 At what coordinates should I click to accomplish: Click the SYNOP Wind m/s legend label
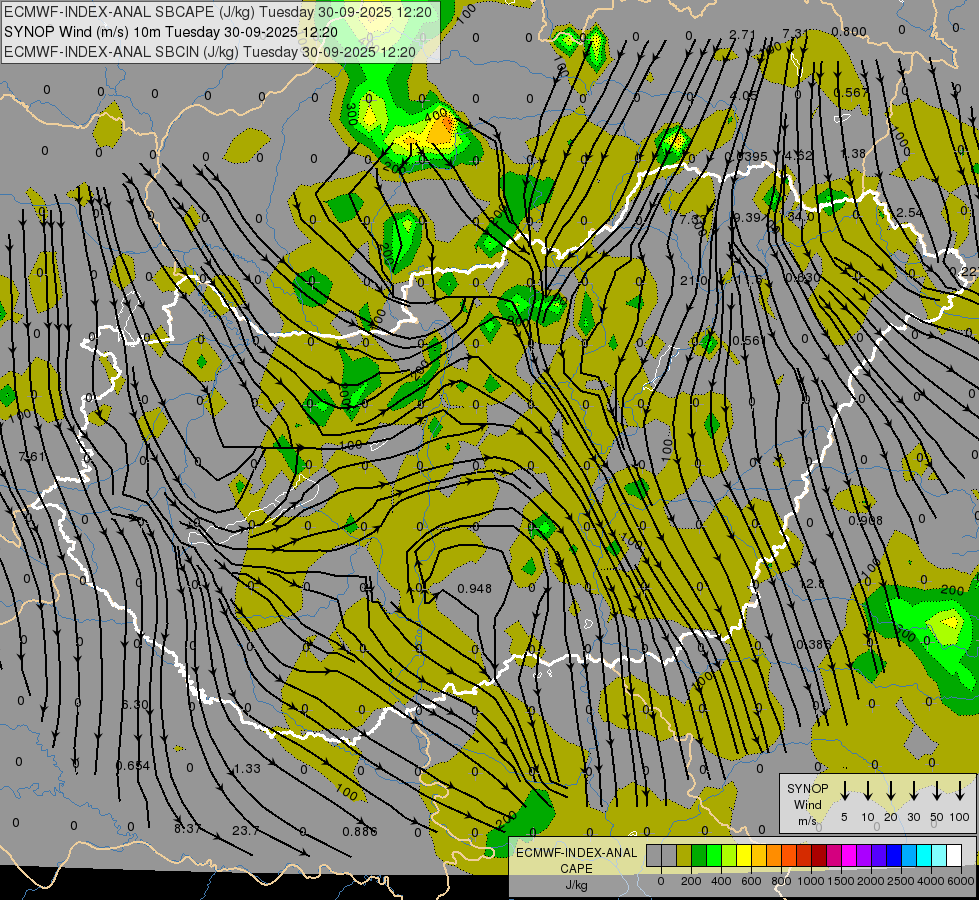tap(807, 804)
